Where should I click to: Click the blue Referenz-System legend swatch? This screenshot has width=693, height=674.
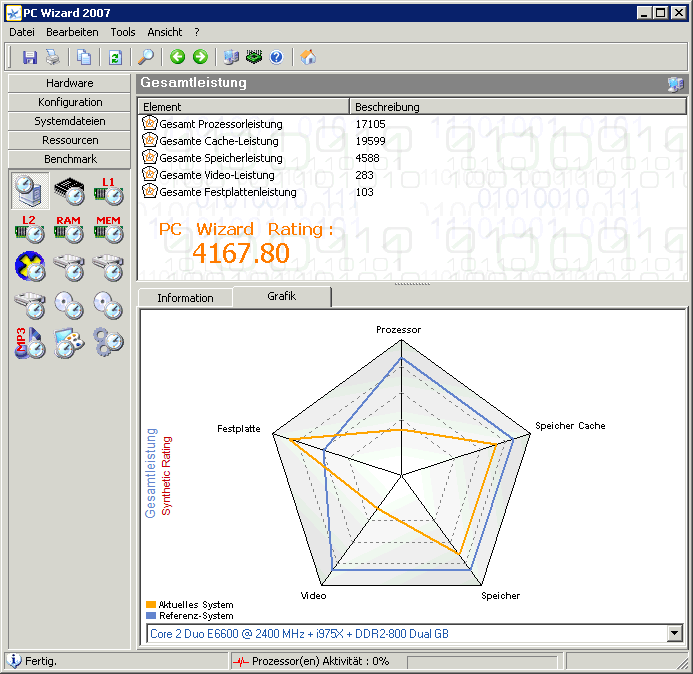(151, 615)
